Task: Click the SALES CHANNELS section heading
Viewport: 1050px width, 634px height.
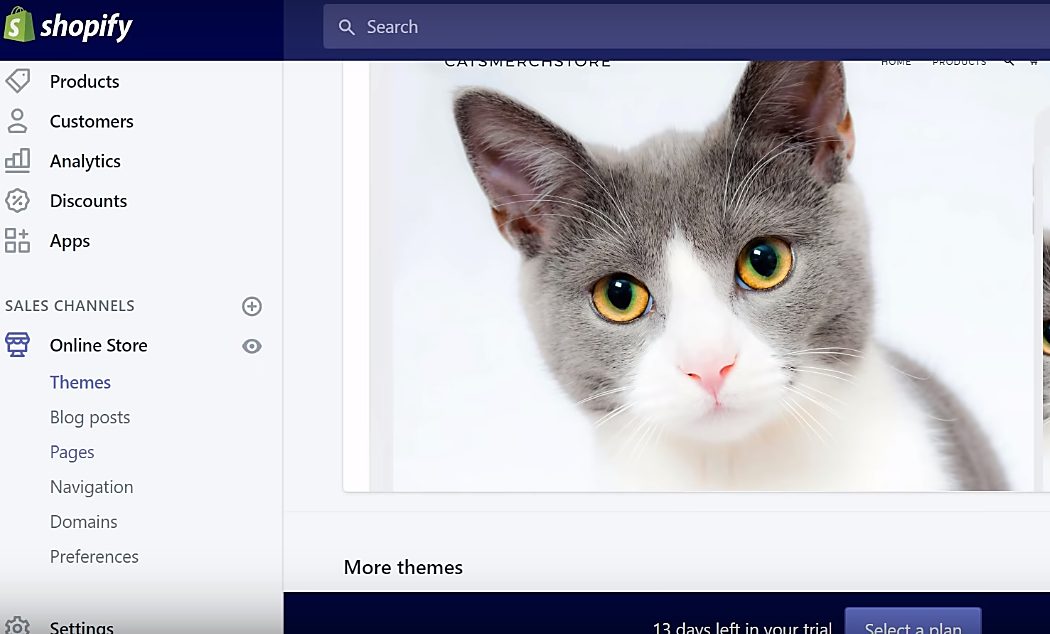Action: pyautogui.click(x=70, y=306)
